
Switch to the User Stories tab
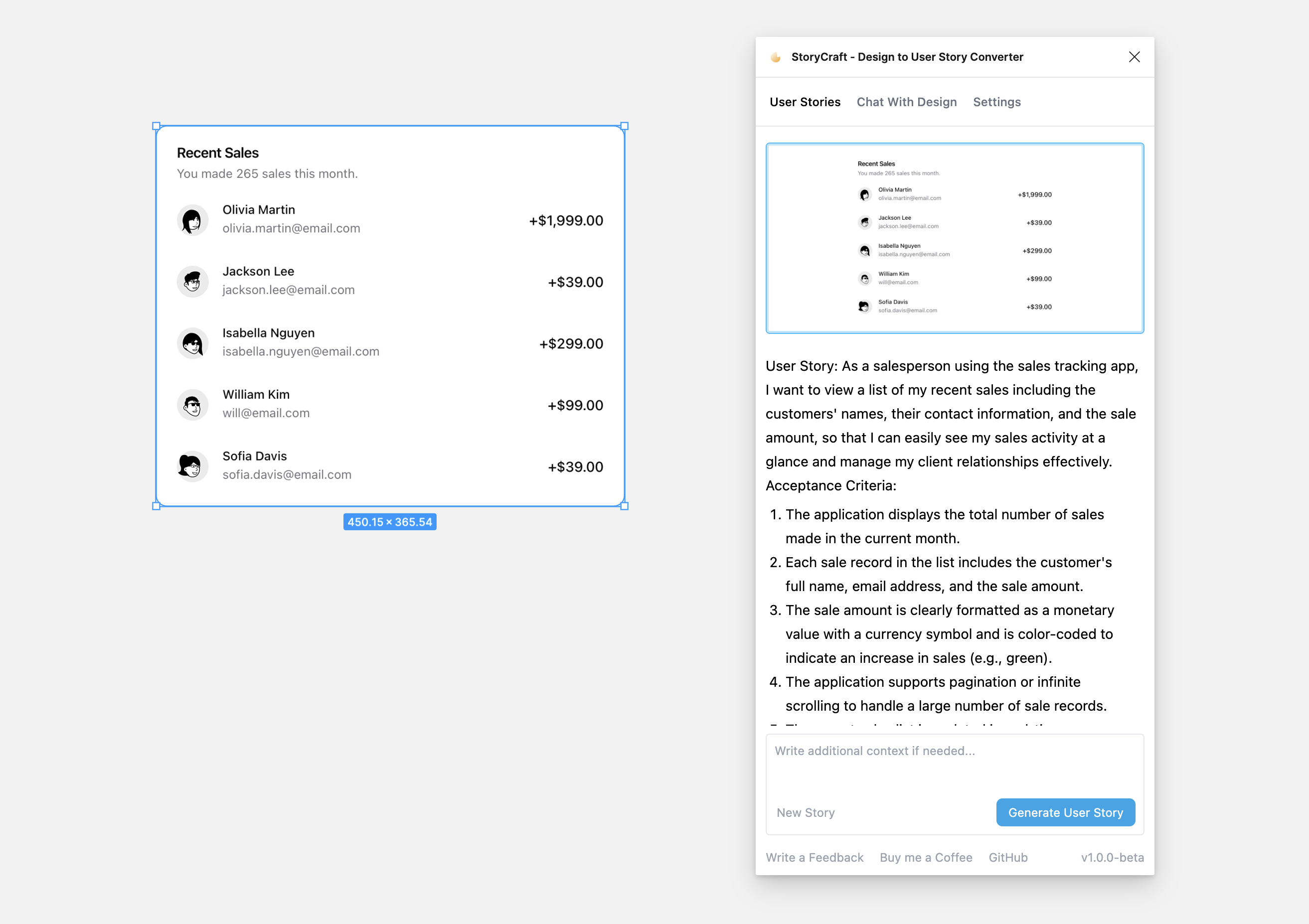805,102
